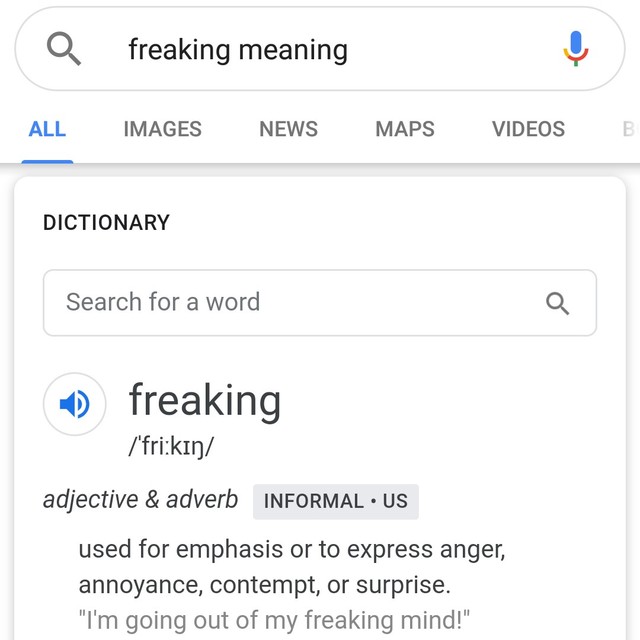Viewport: 640px width, 640px height.
Task: Click the 'freaking meaning' search query field
Action: pos(300,49)
